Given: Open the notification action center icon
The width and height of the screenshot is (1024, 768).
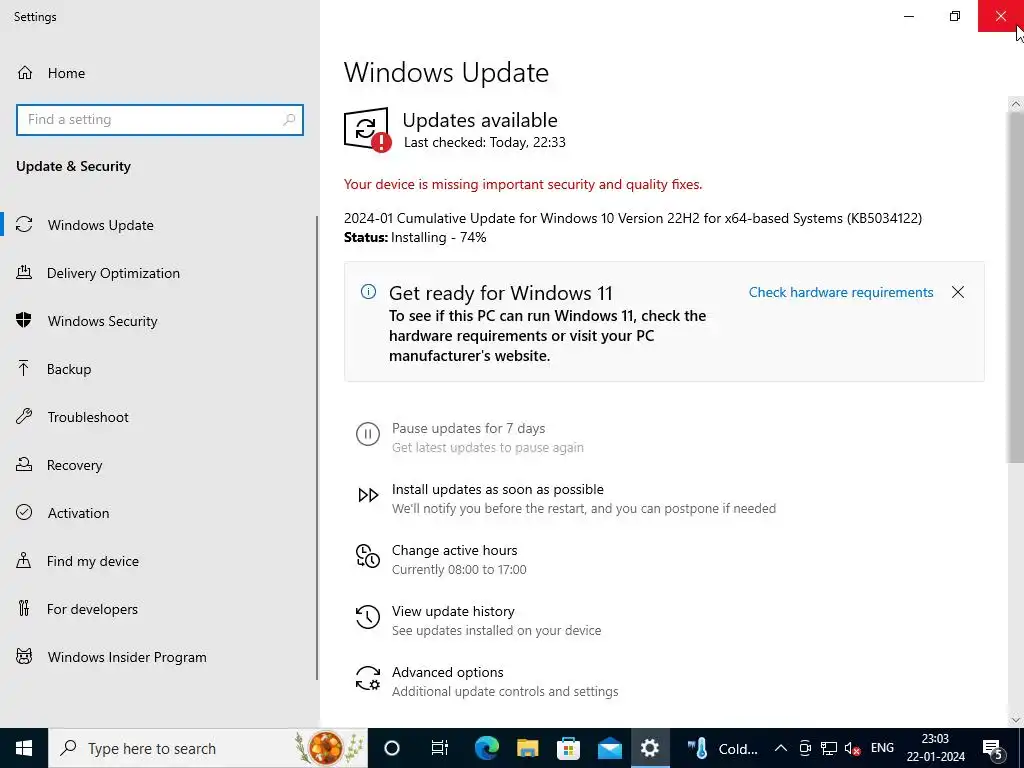Looking at the screenshot, I should tap(993, 749).
